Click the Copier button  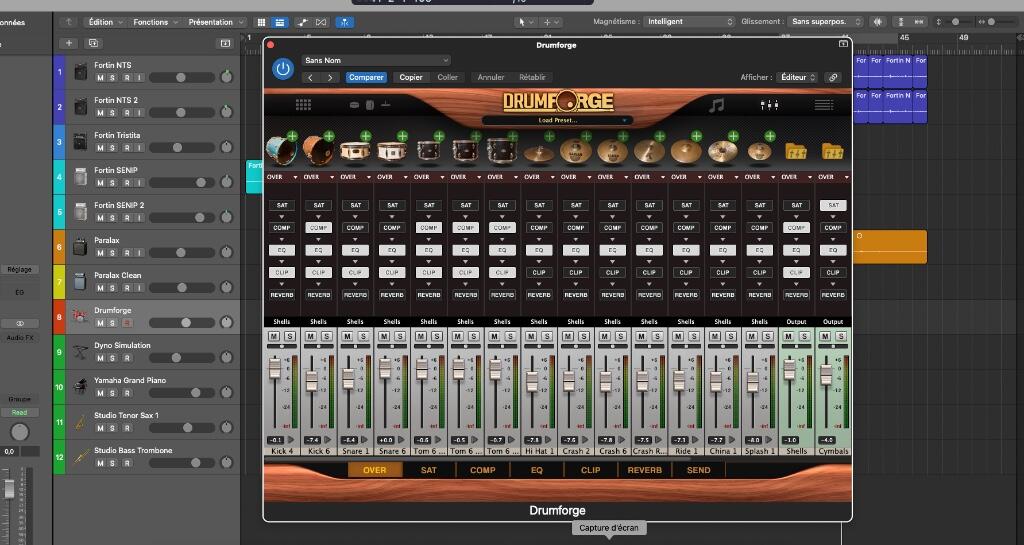click(x=411, y=77)
